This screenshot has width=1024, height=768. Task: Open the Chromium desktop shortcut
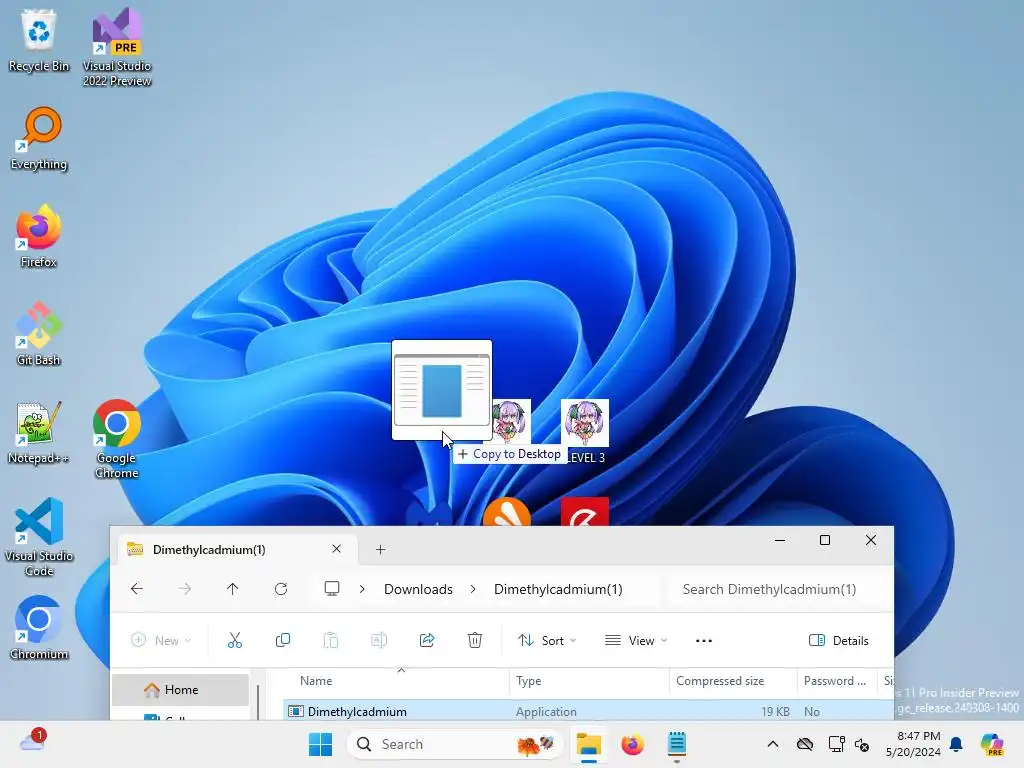click(39, 628)
